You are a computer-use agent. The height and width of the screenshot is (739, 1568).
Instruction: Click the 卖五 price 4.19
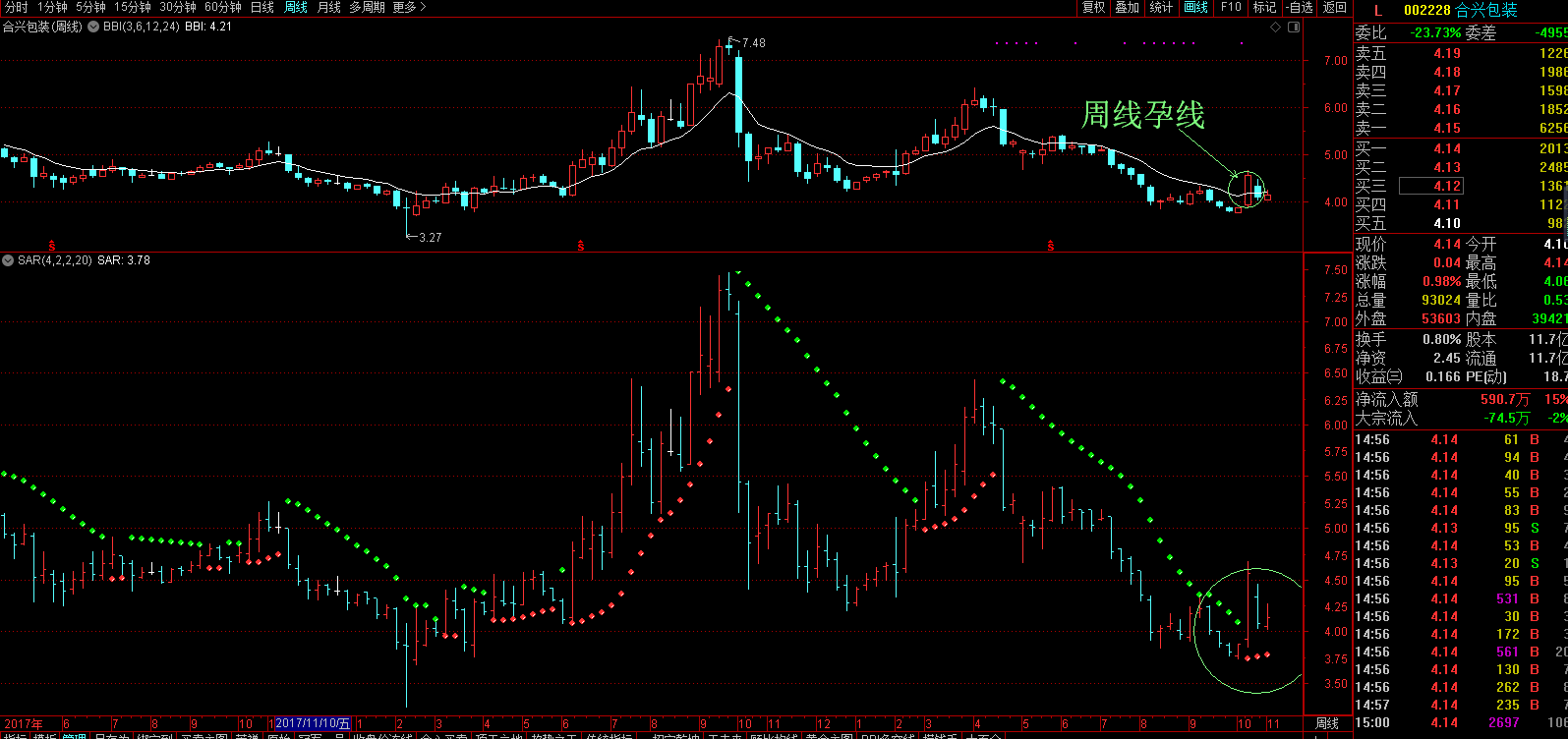coord(1447,53)
